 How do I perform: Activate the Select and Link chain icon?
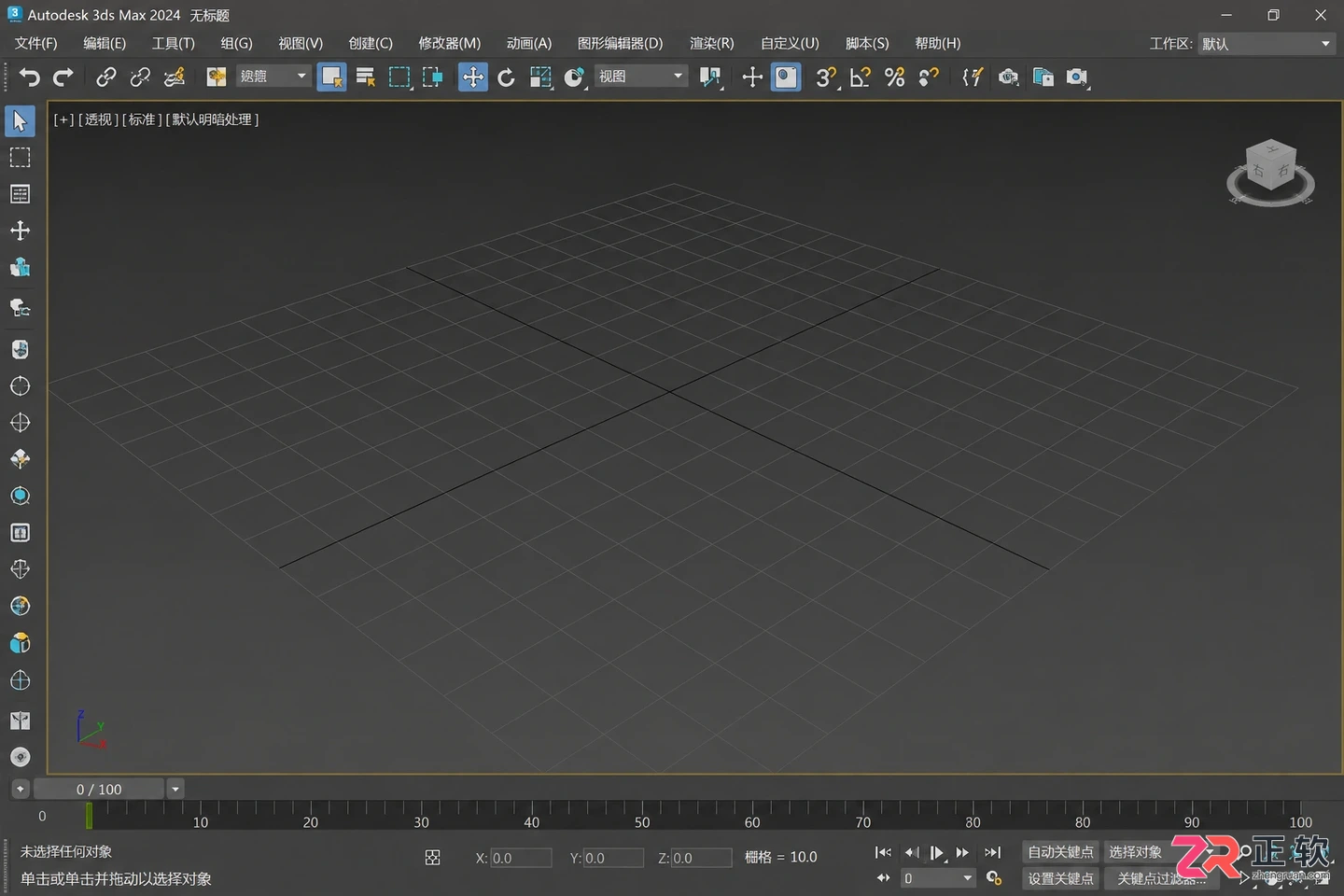click(106, 77)
